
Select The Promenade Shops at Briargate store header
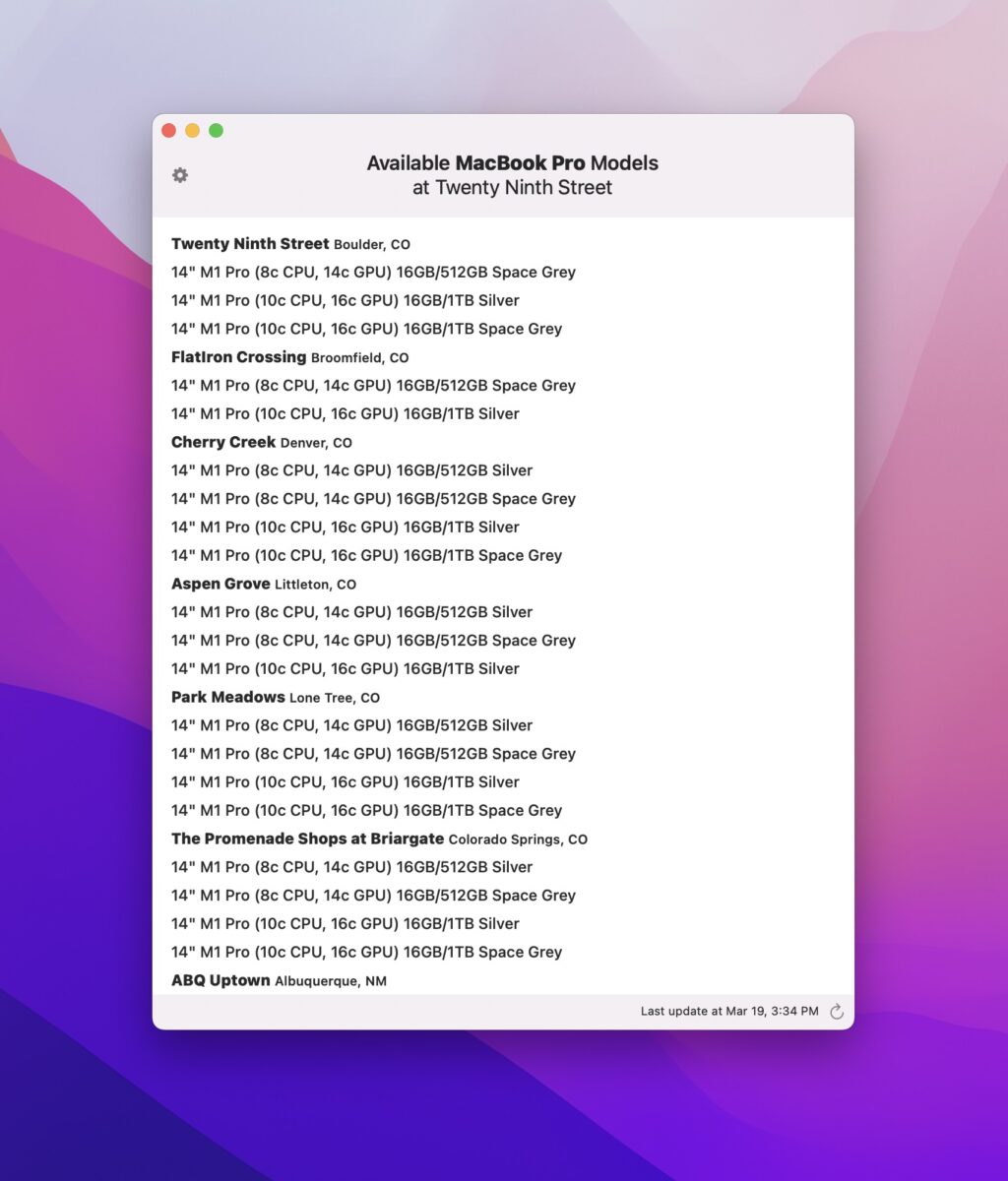point(379,839)
